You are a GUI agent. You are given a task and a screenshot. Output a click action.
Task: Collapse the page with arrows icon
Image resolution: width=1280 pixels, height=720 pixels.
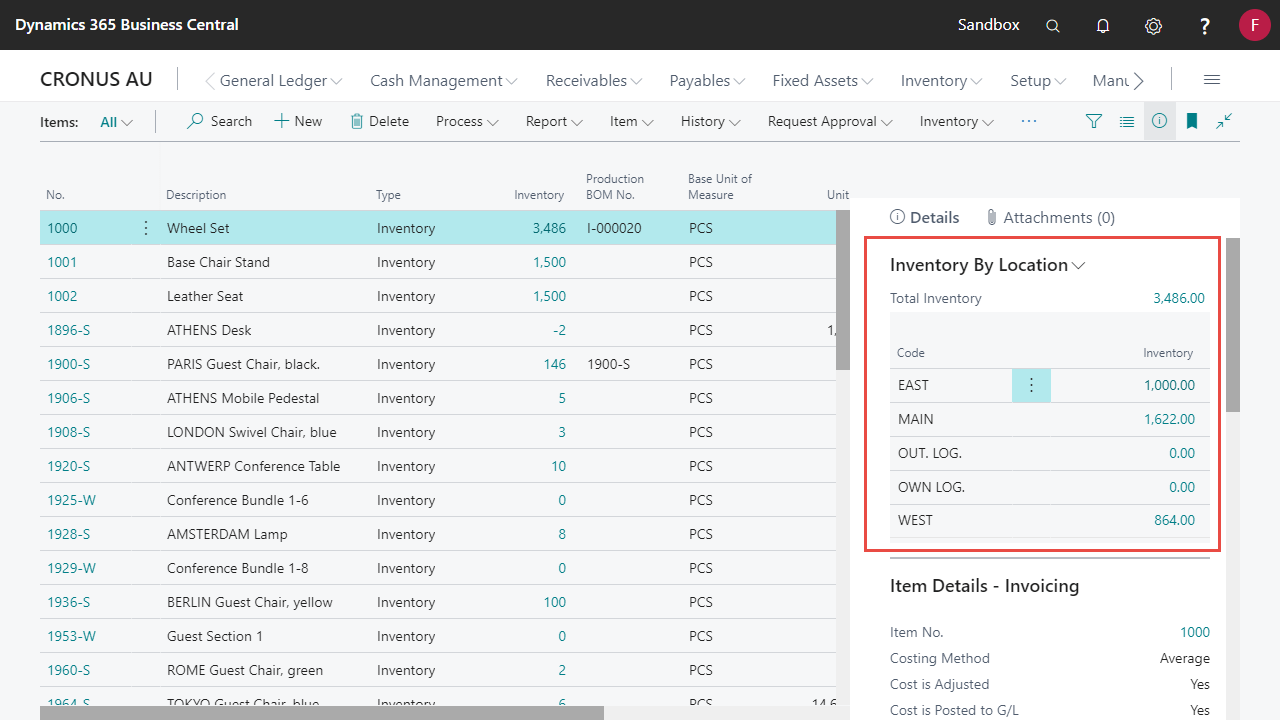click(1224, 121)
